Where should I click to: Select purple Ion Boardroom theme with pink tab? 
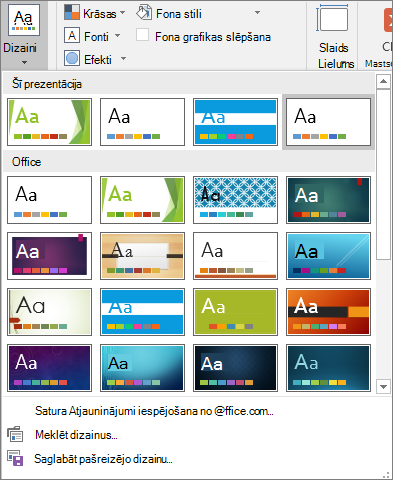tap(49, 256)
